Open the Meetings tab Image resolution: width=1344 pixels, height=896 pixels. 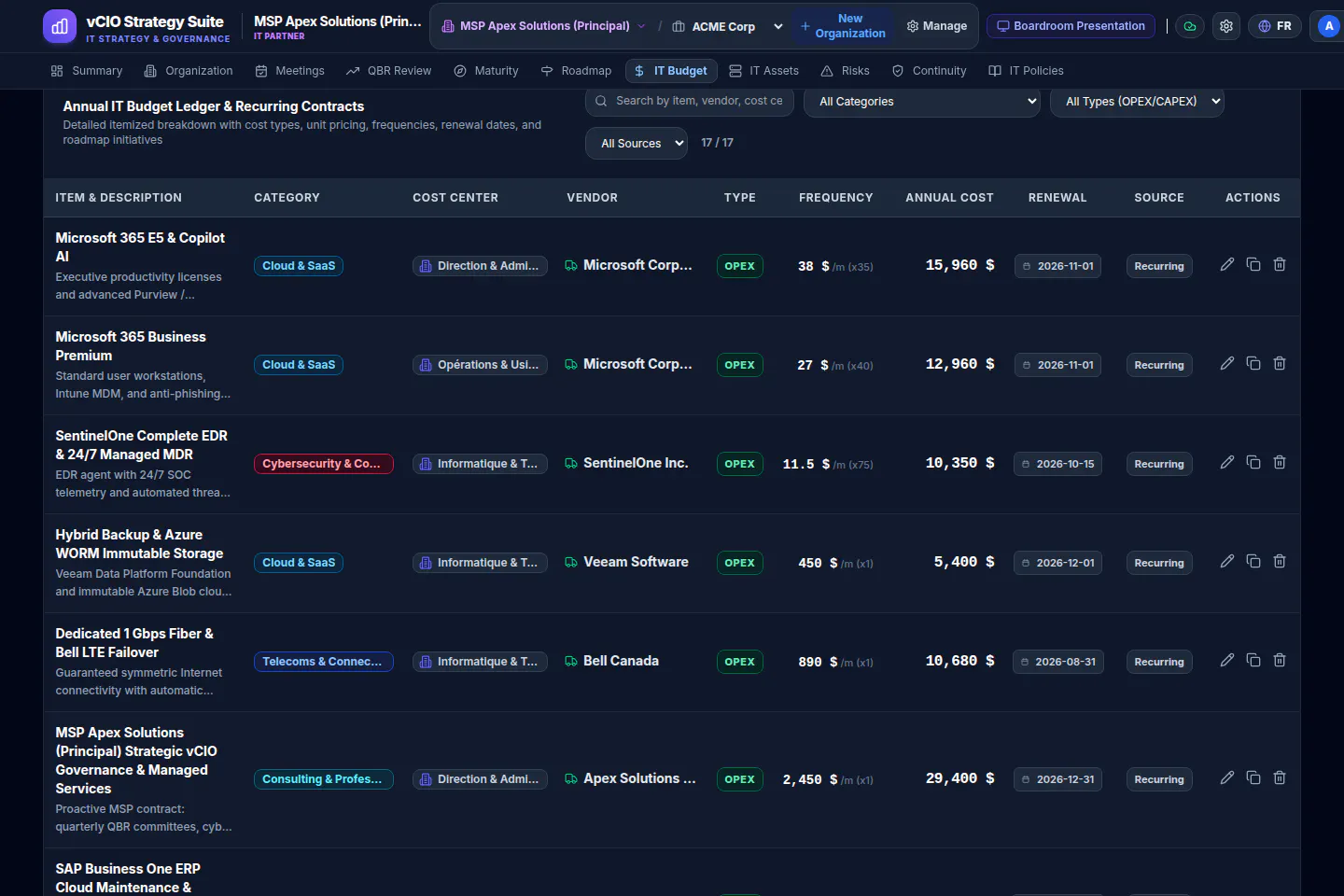click(x=290, y=71)
